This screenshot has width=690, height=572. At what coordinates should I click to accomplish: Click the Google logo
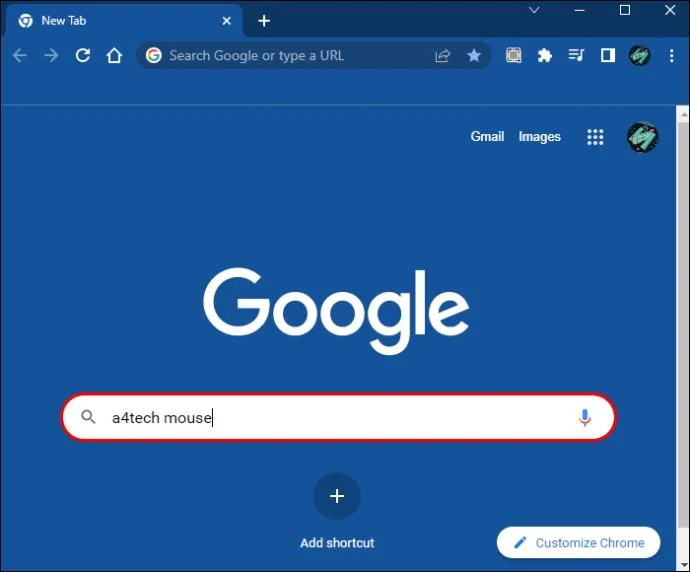[x=336, y=311]
